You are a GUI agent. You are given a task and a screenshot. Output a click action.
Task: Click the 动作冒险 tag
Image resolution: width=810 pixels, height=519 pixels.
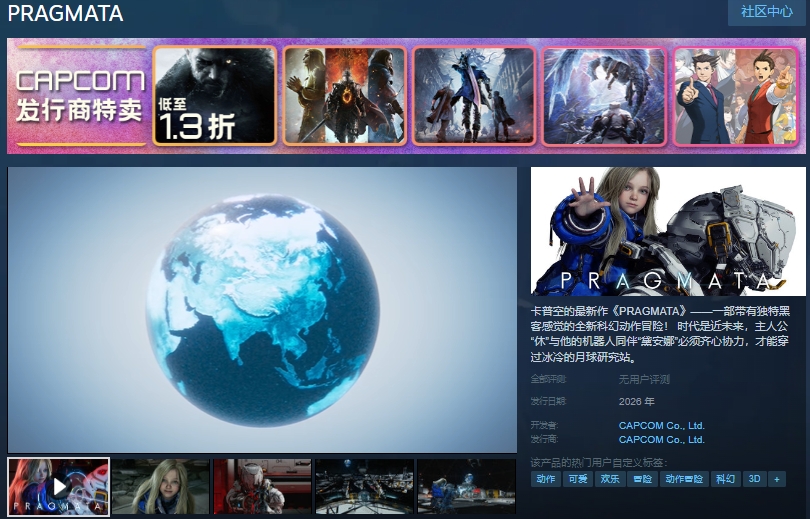coord(684,479)
